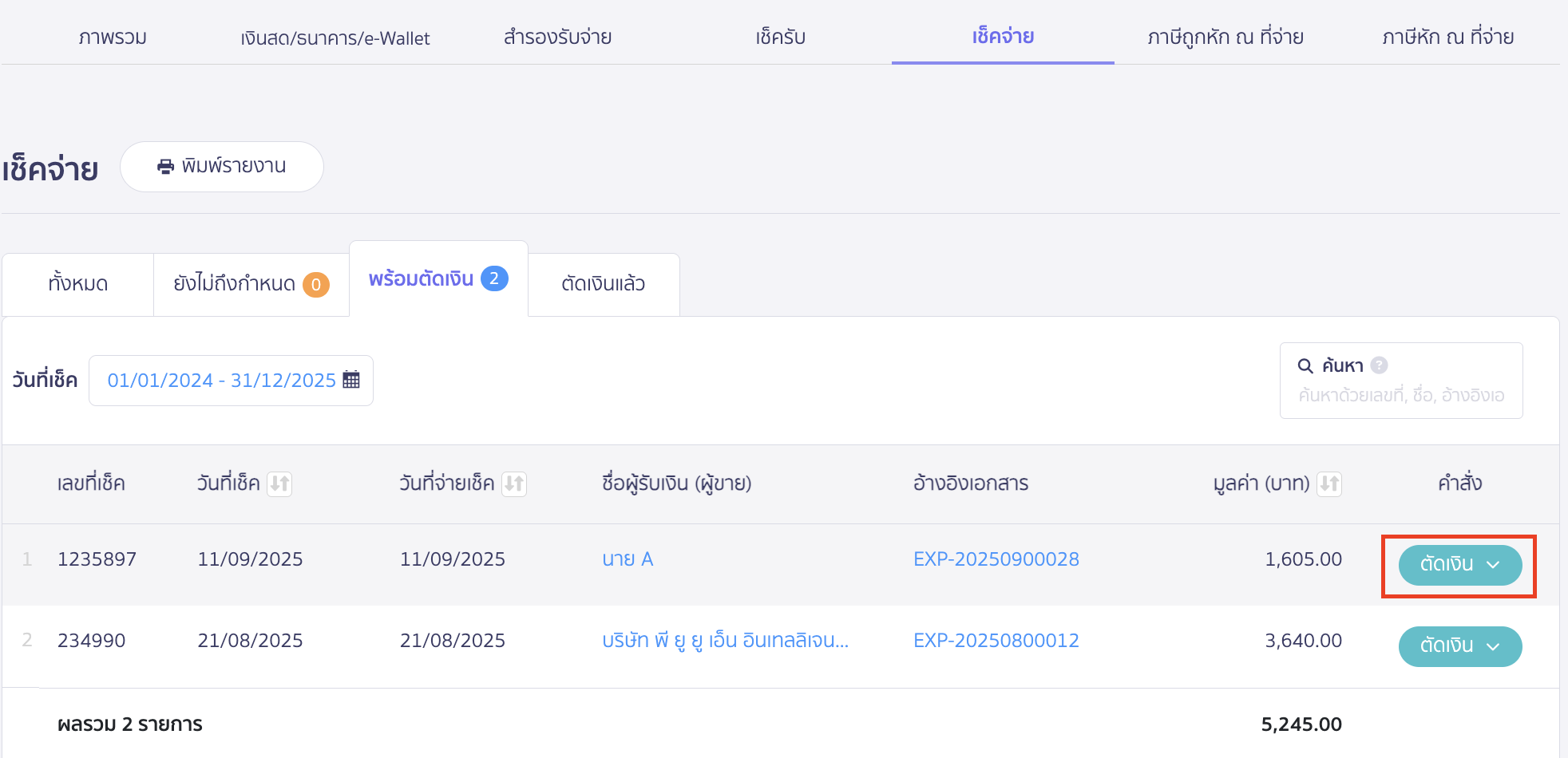Select the ทั้งหมด filter tab
The height and width of the screenshot is (758, 1568).
(x=77, y=284)
